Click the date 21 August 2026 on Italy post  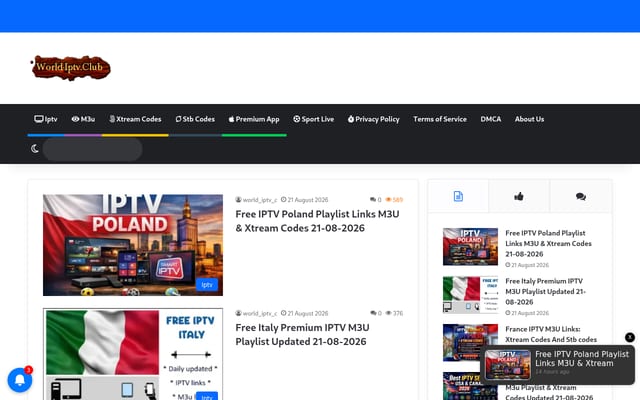[304, 313]
